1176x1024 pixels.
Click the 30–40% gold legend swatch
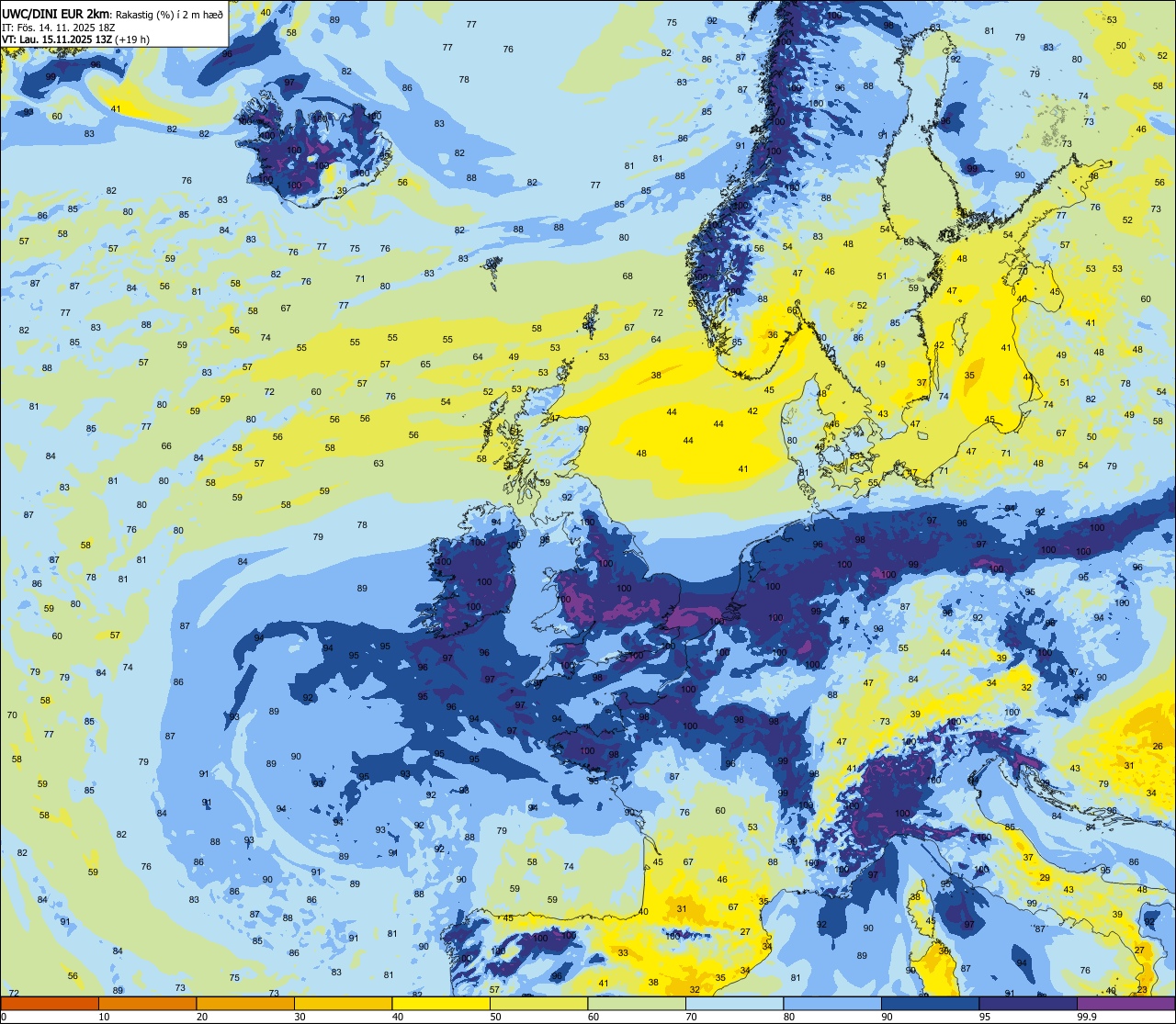coord(343,1004)
